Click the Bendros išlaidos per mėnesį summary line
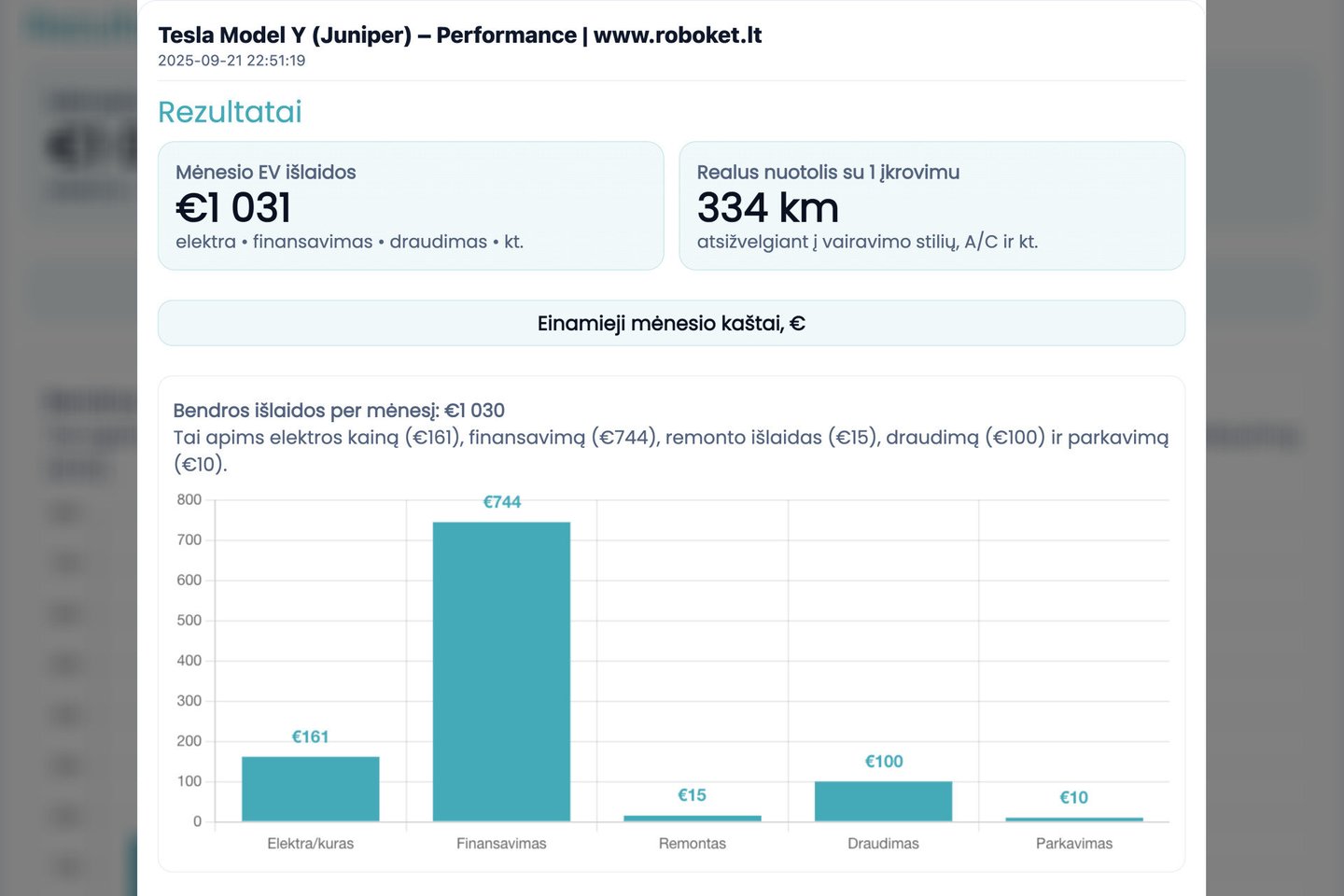This screenshot has width=1344, height=896. [339, 411]
